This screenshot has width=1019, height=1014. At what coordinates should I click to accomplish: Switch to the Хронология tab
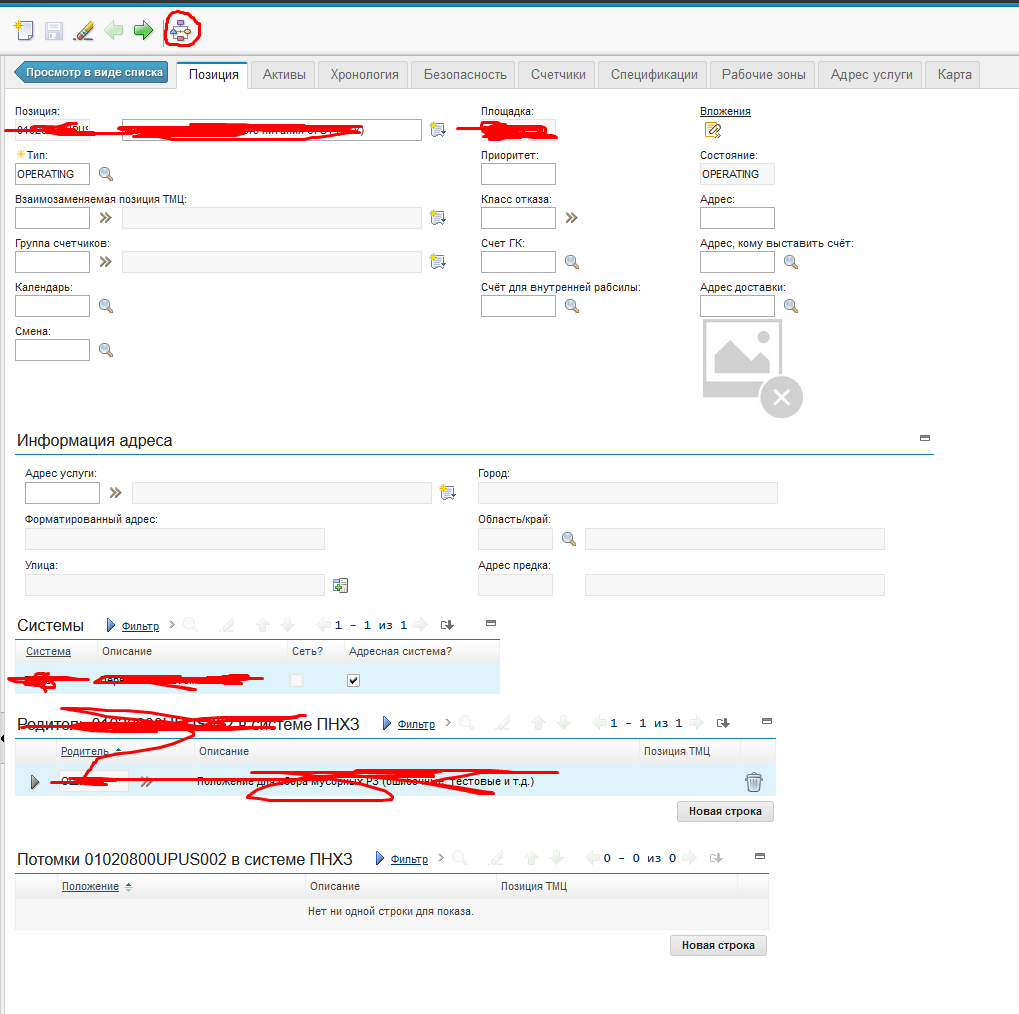[364, 75]
